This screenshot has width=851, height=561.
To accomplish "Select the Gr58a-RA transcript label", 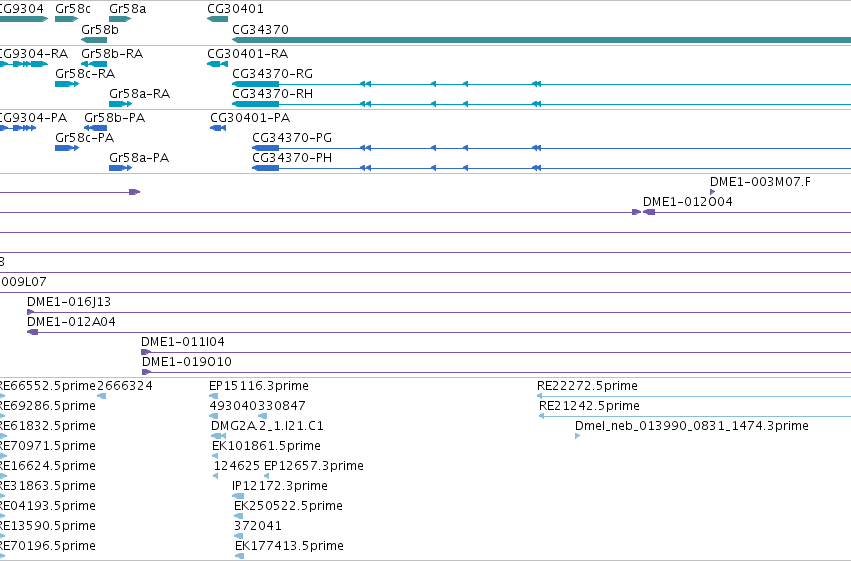I will [x=139, y=94].
